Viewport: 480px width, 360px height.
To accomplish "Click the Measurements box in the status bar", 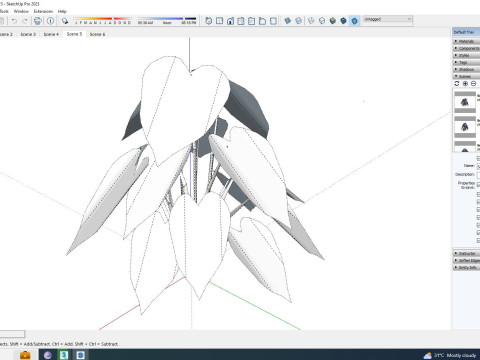I will (12, 334).
